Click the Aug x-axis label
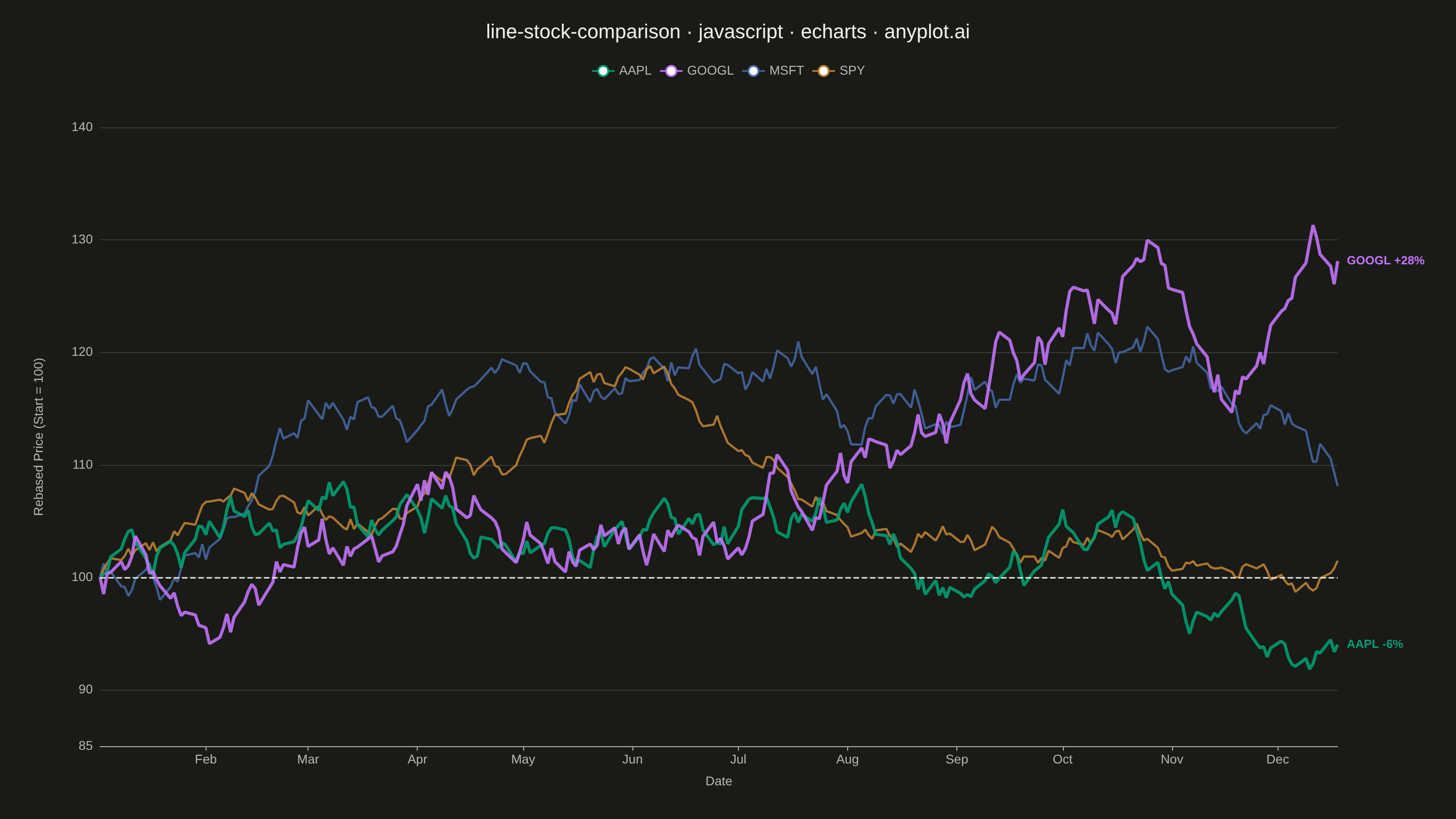 pyautogui.click(x=847, y=760)
